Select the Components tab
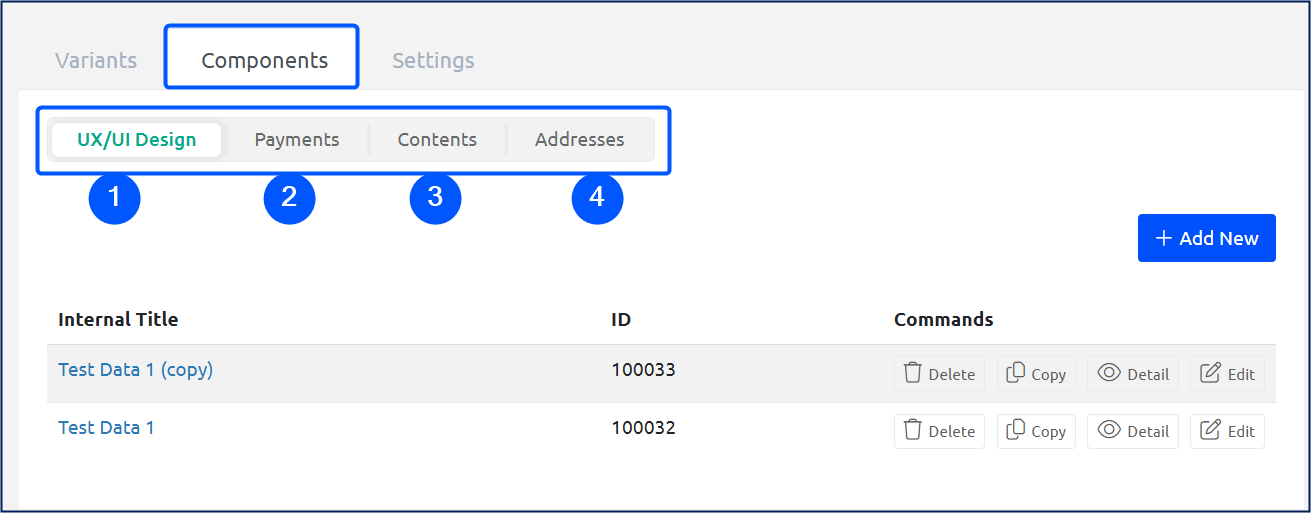1311x513 pixels. tap(264, 60)
